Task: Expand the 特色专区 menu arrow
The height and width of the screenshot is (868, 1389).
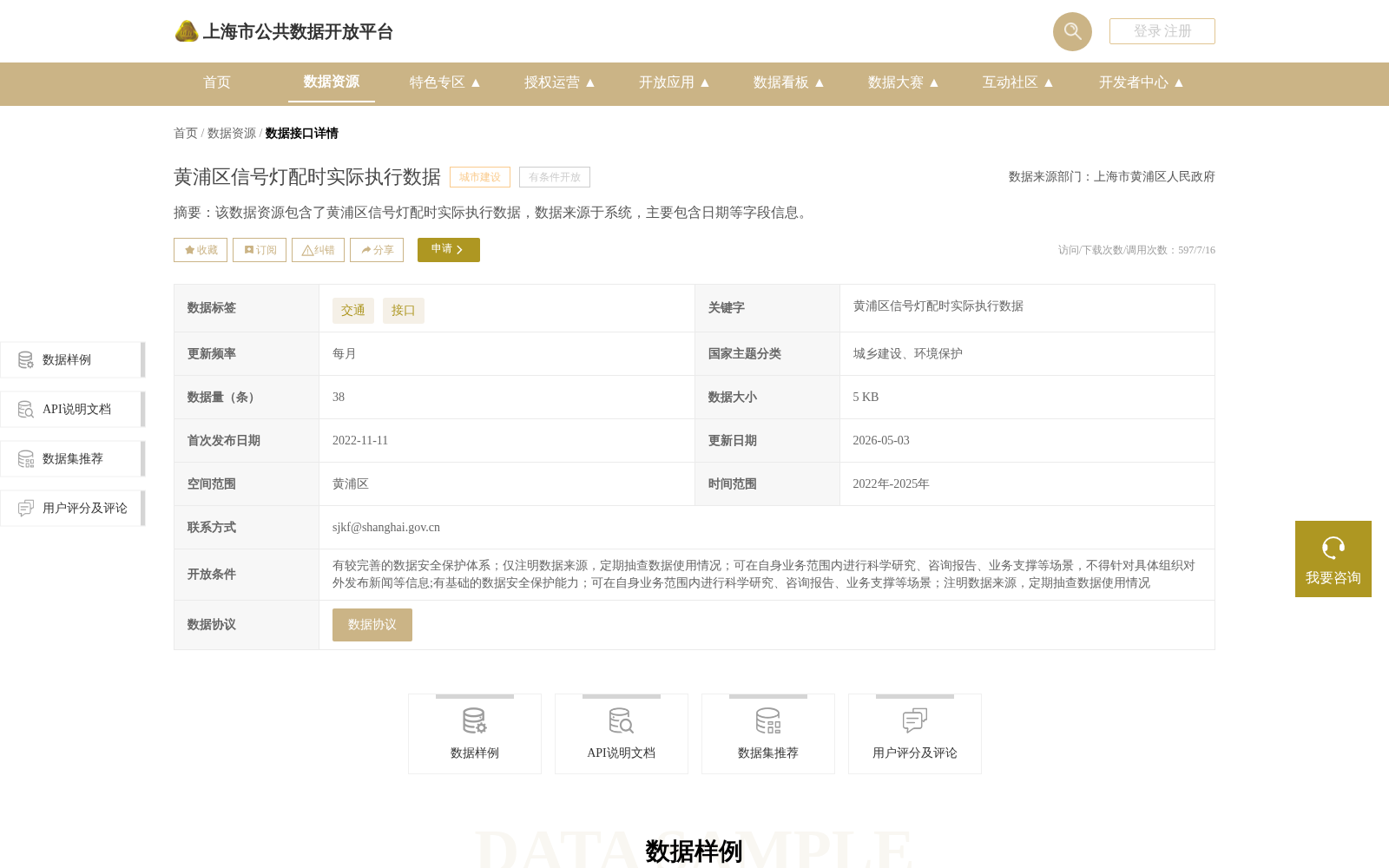Action: 476,82
